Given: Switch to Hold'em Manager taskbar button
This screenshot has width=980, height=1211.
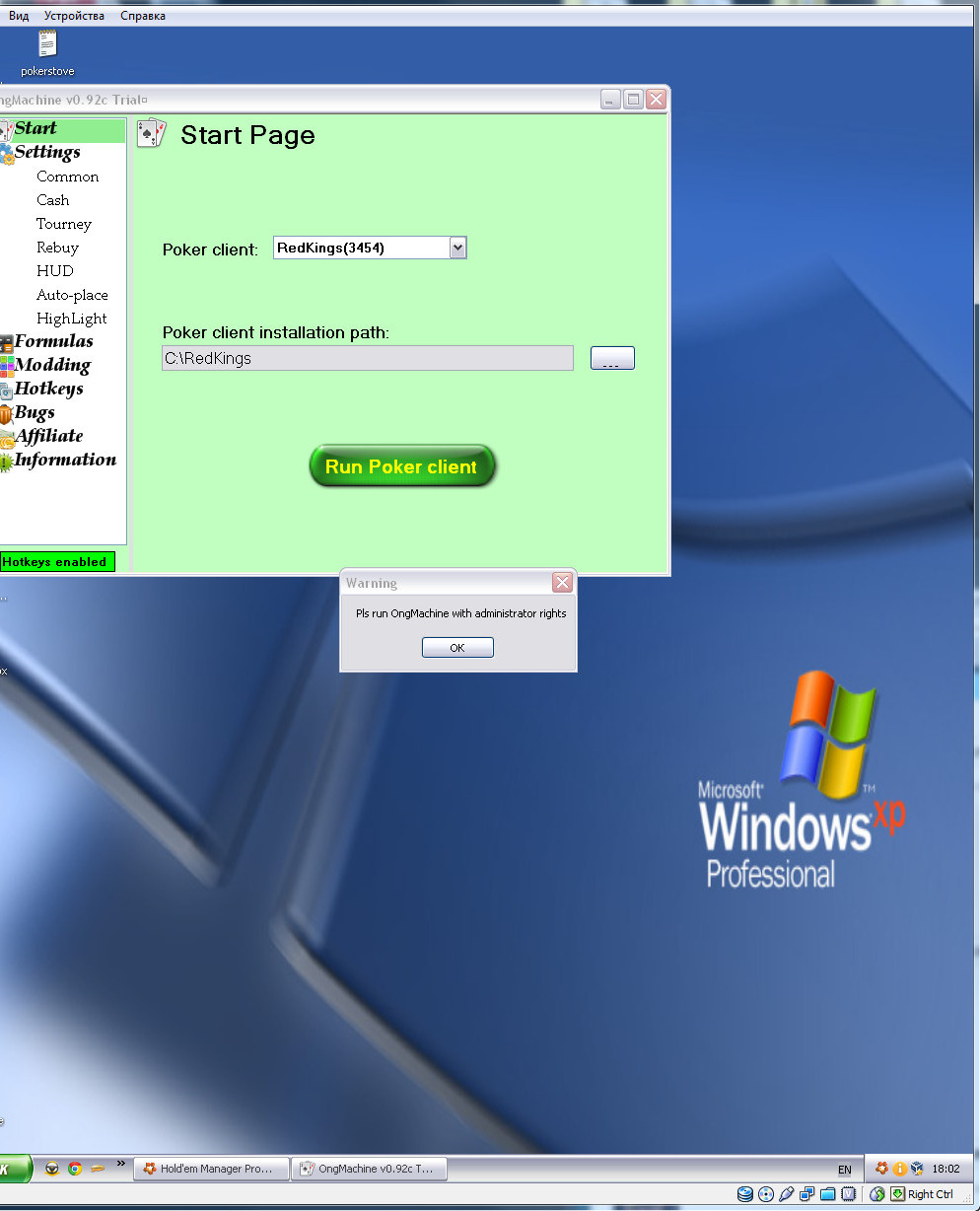Looking at the screenshot, I should coord(212,1169).
